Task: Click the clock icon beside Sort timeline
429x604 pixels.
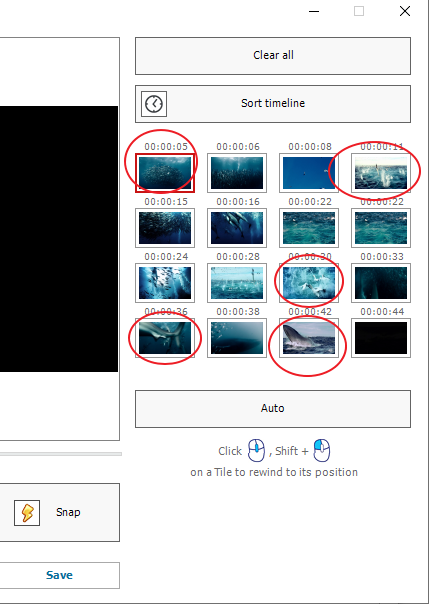Action: coord(154,104)
